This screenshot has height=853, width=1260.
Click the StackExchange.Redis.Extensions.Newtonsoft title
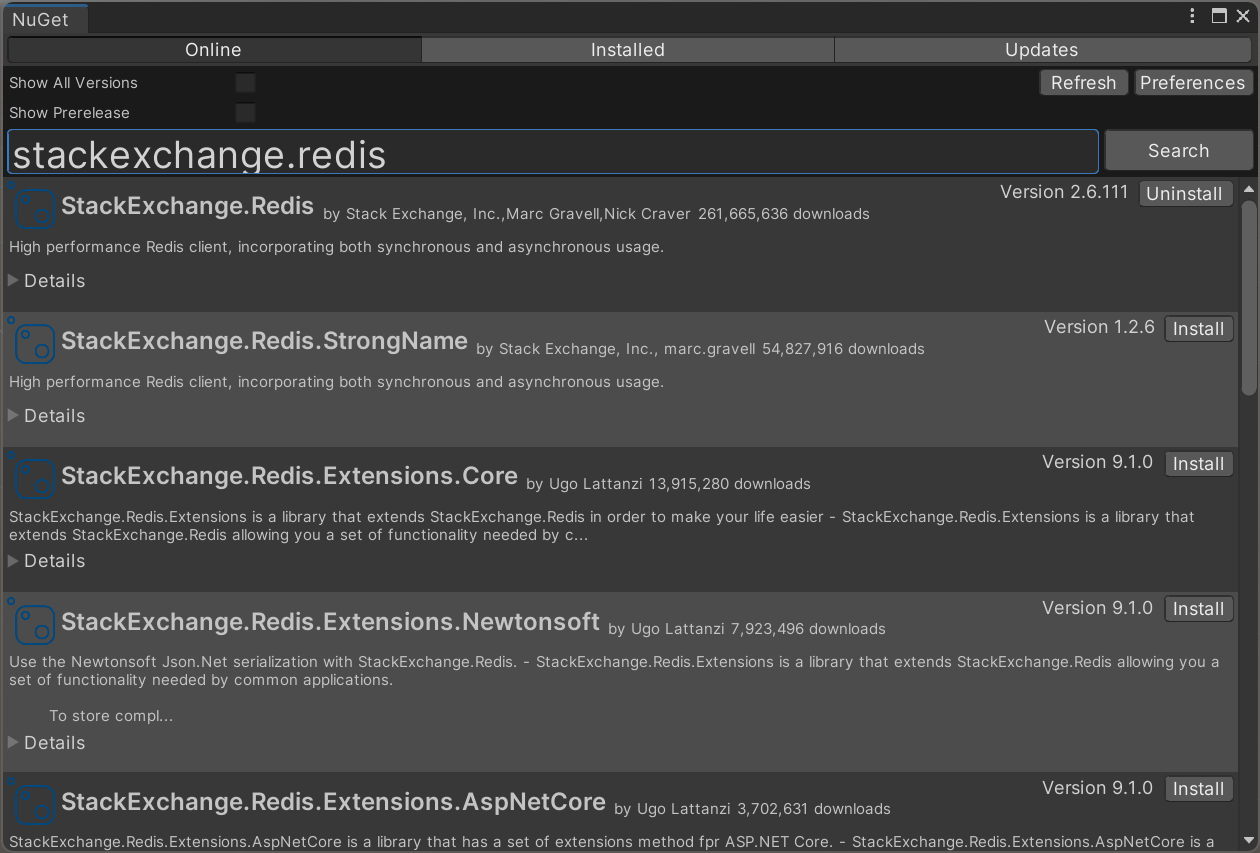pyautogui.click(x=331, y=622)
